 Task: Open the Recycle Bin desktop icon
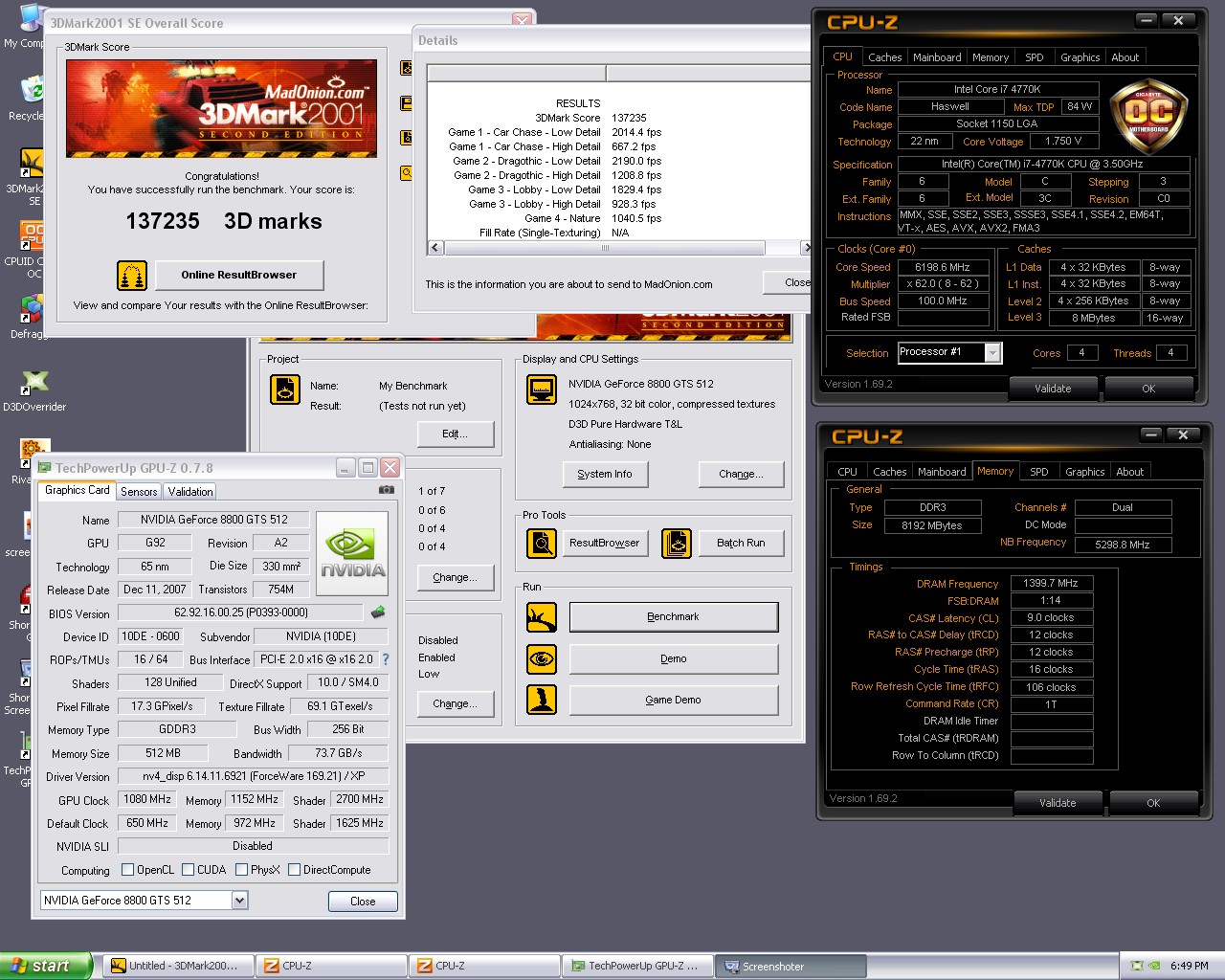click(32, 91)
